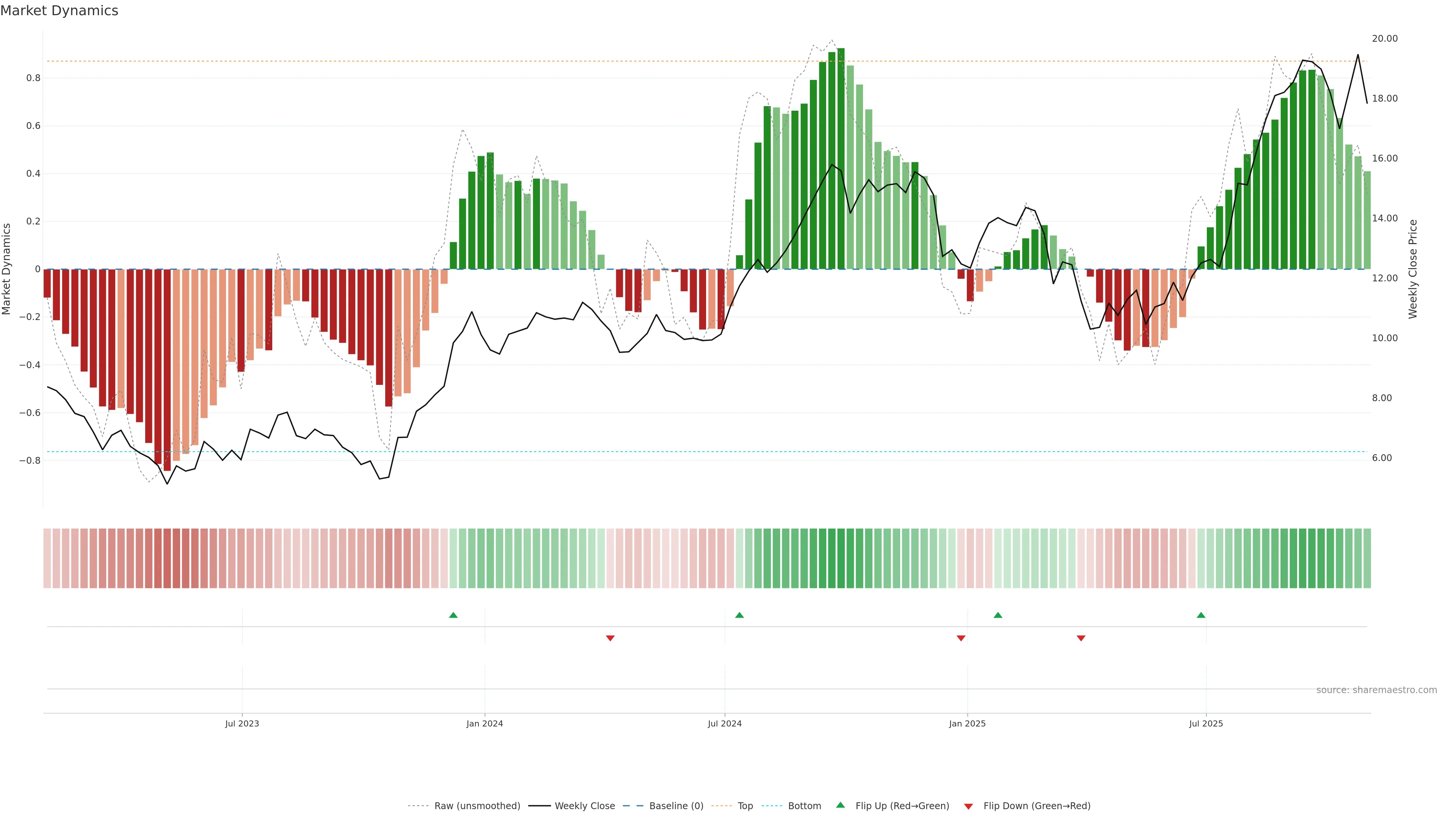Toggle the Weekly Close legend entry
This screenshot has height=819, width=1456.
click(x=584, y=806)
